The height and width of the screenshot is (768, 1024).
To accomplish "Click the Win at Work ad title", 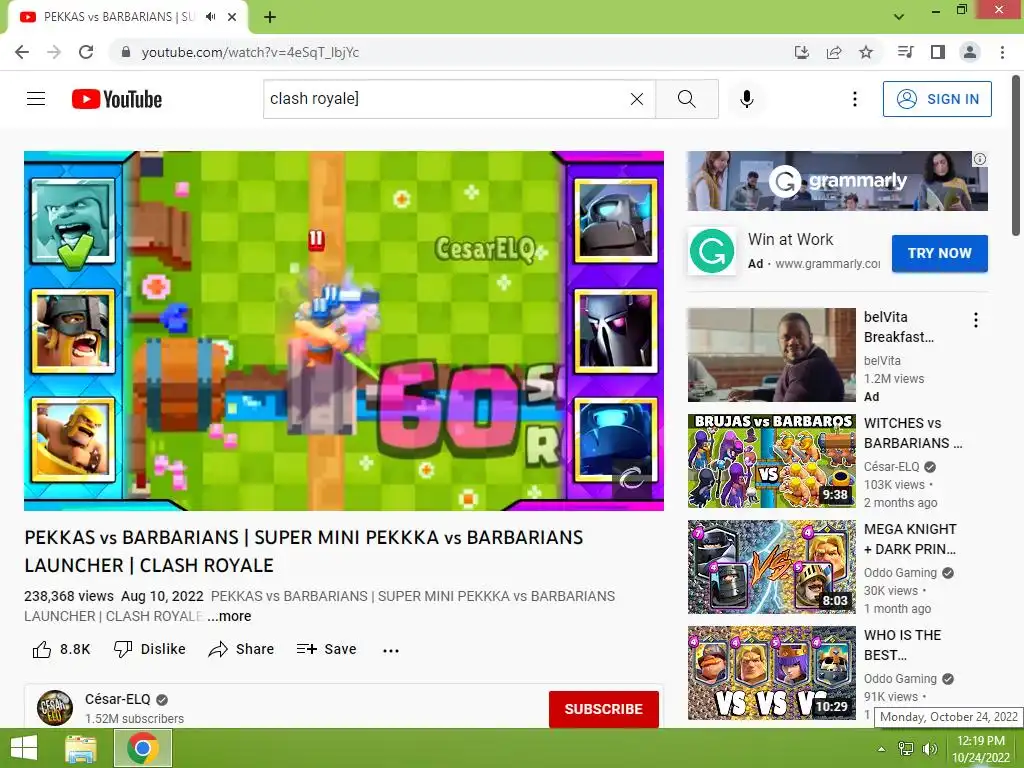I will coord(790,240).
